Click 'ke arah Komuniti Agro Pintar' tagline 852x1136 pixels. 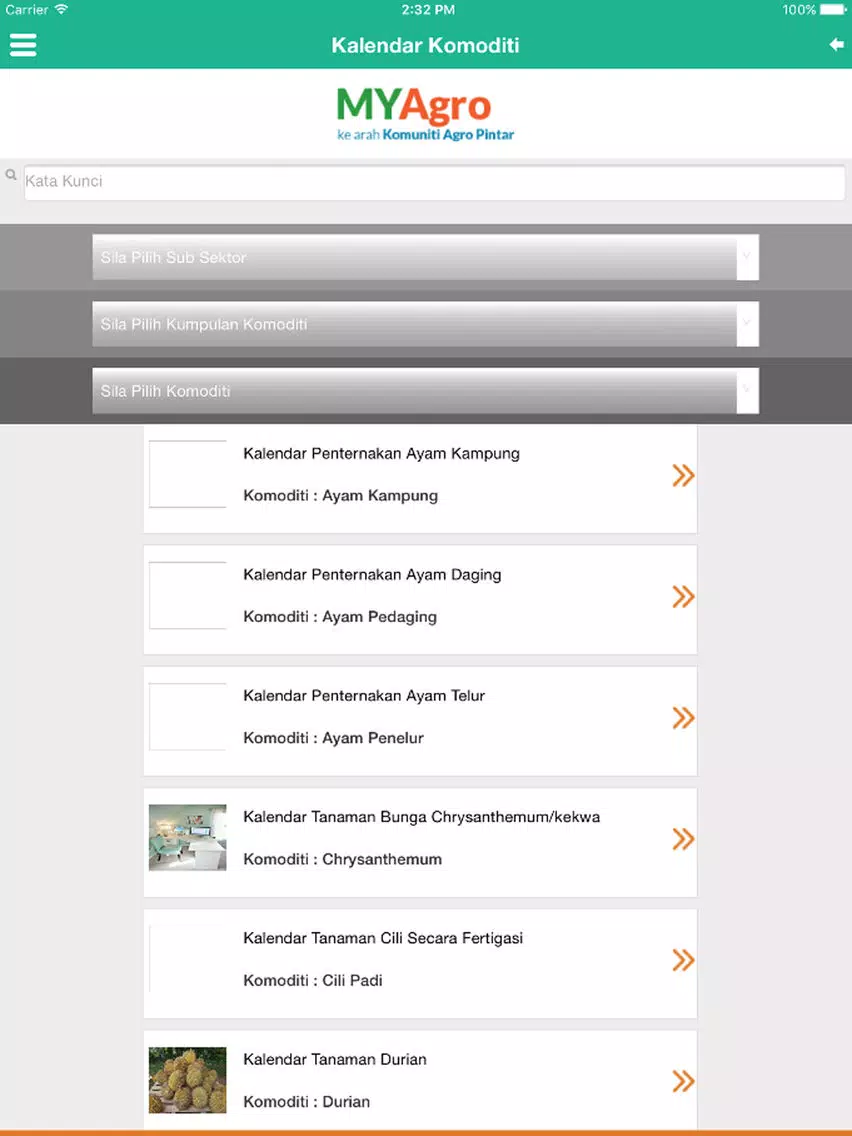425,135
